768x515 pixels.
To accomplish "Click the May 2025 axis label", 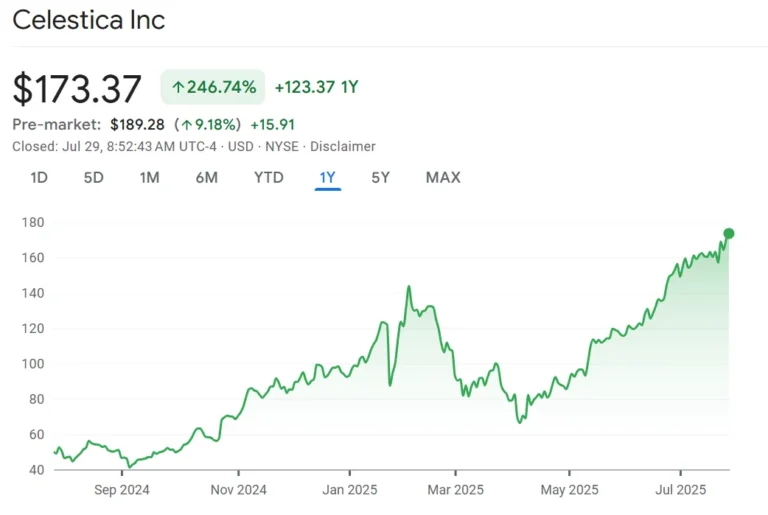I will [x=570, y=490].
